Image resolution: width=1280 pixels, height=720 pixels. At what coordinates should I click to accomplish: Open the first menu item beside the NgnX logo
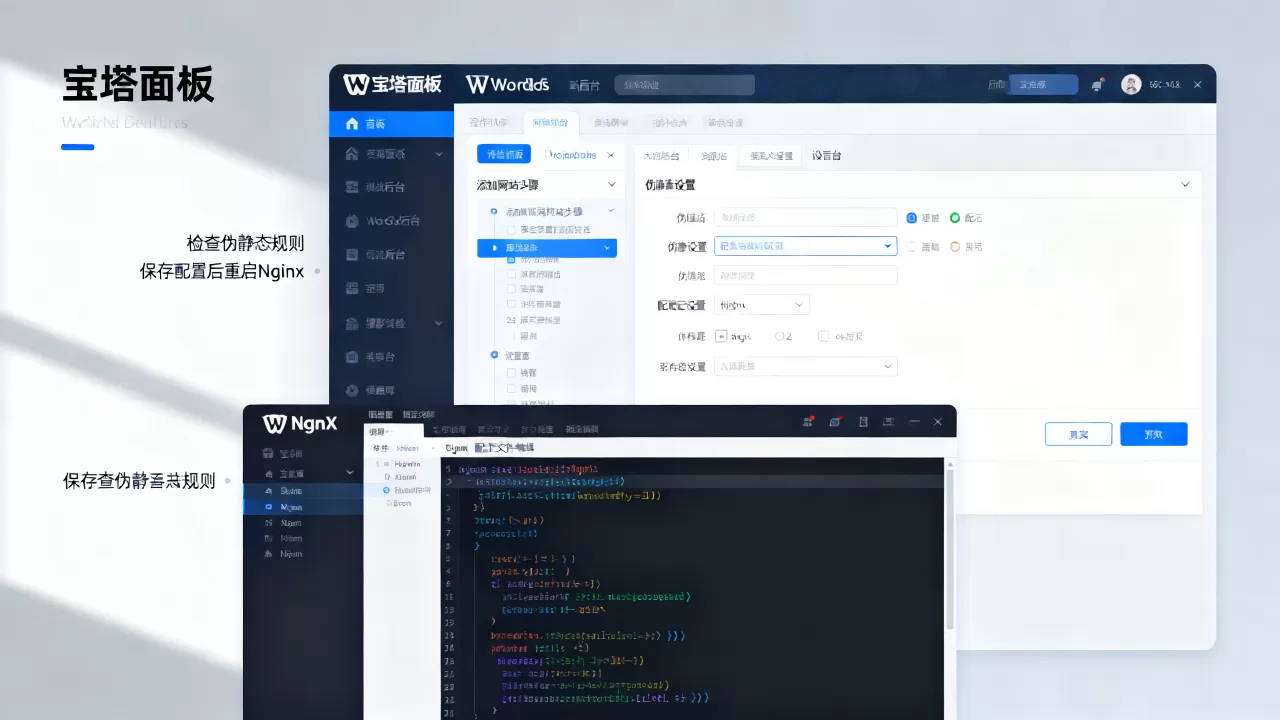point(380,414)
